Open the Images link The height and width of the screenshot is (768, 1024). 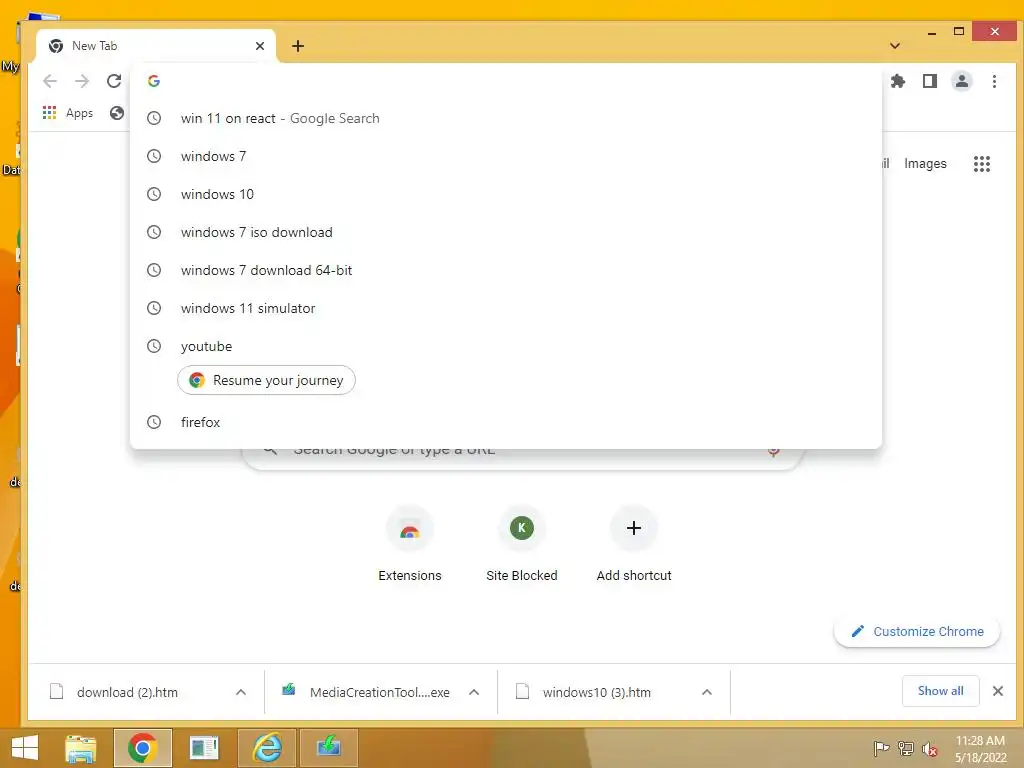point(925,163)
